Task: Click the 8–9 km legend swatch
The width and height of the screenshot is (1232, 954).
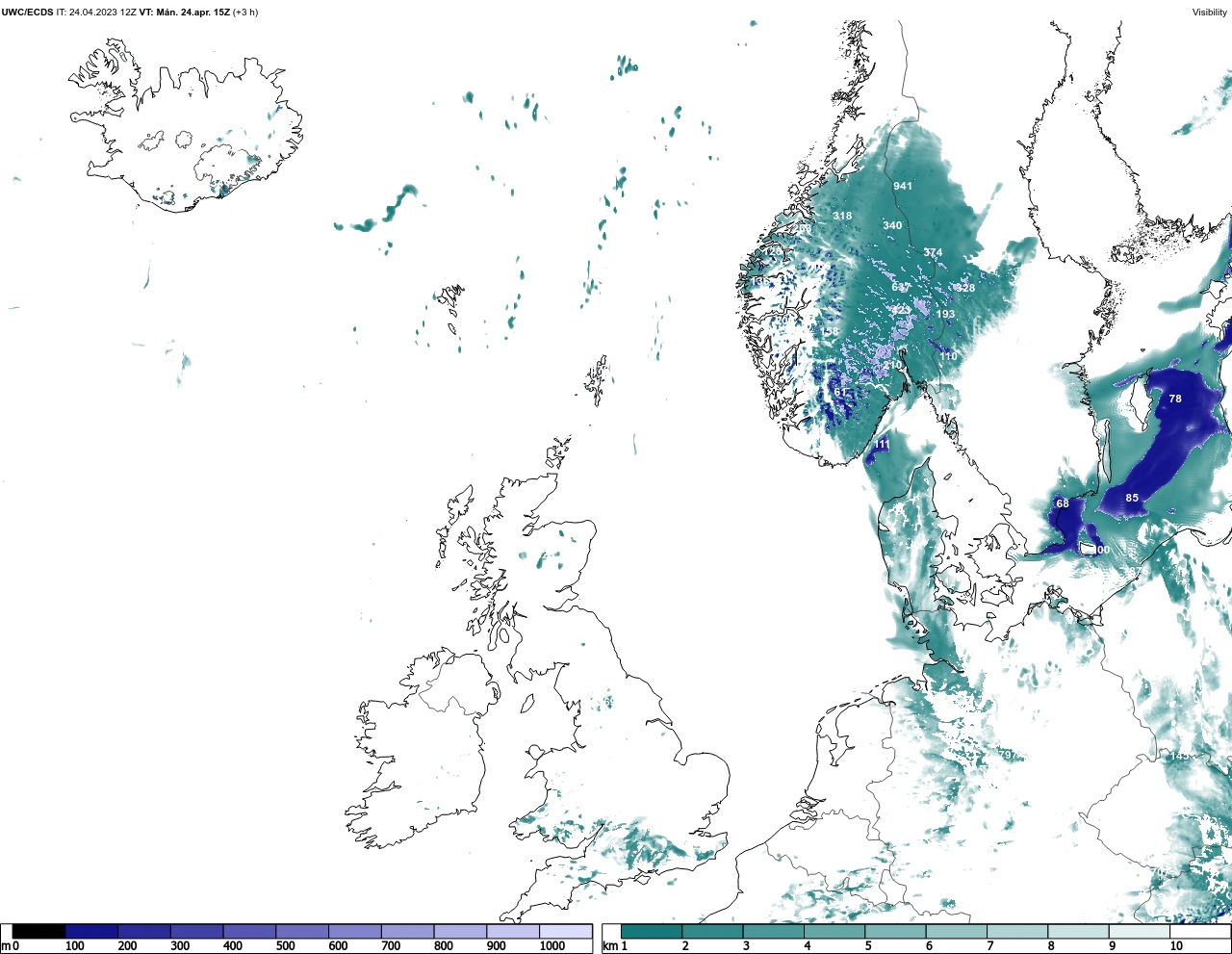Action: [x=1078, y=932]
